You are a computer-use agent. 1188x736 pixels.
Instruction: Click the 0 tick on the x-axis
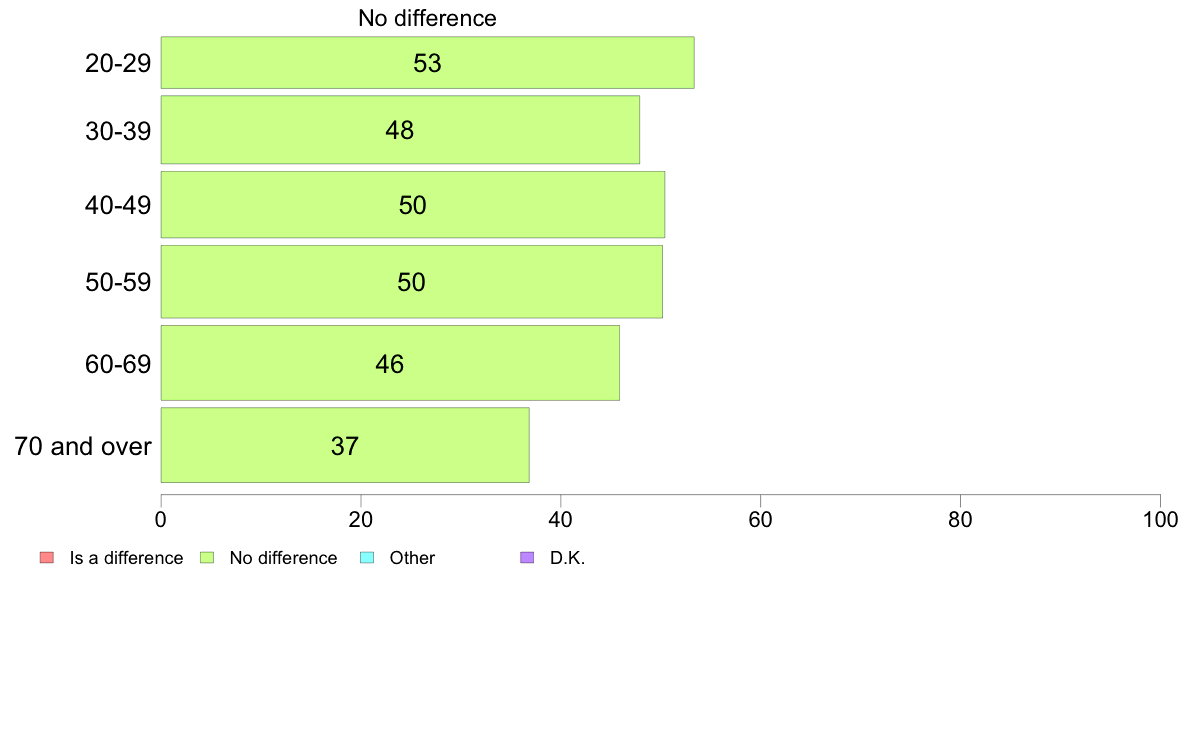click(x=161, y=519)
